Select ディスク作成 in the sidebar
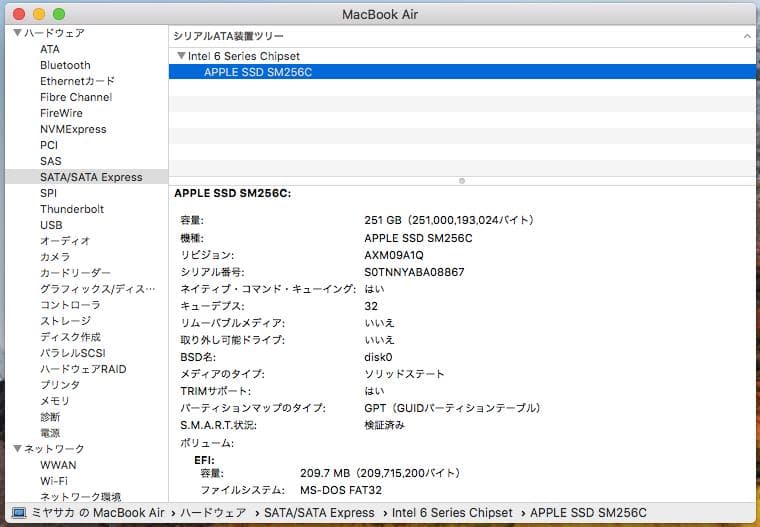 coord(70,337)
